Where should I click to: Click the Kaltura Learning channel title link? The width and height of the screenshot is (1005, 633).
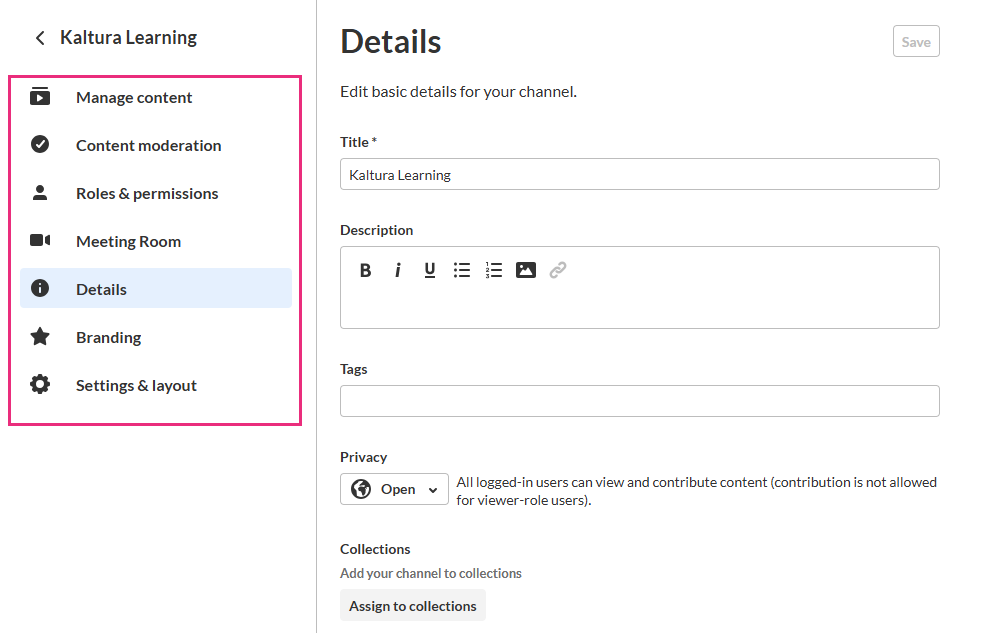128,38
